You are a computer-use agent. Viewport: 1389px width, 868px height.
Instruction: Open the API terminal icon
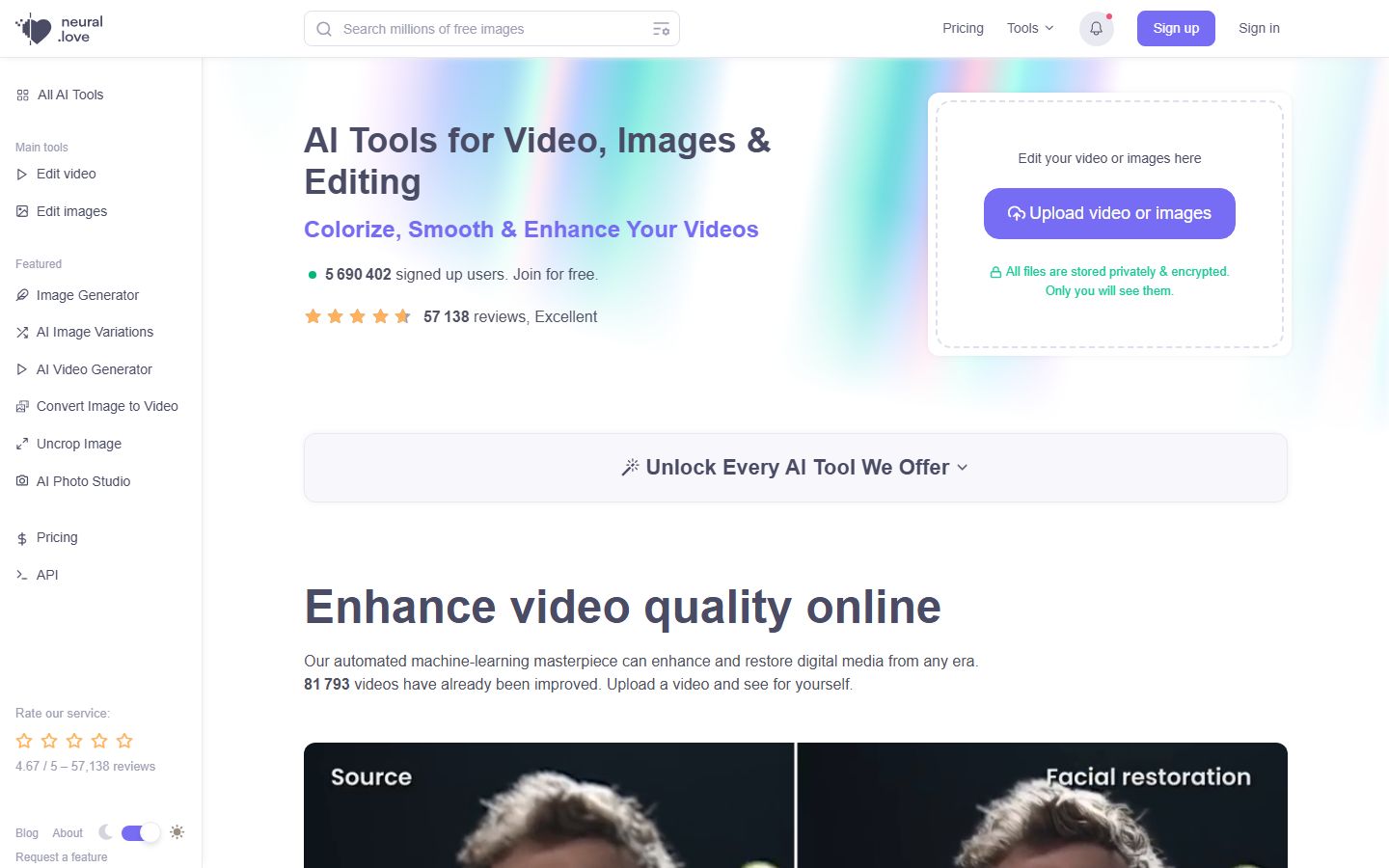(22, 575)
